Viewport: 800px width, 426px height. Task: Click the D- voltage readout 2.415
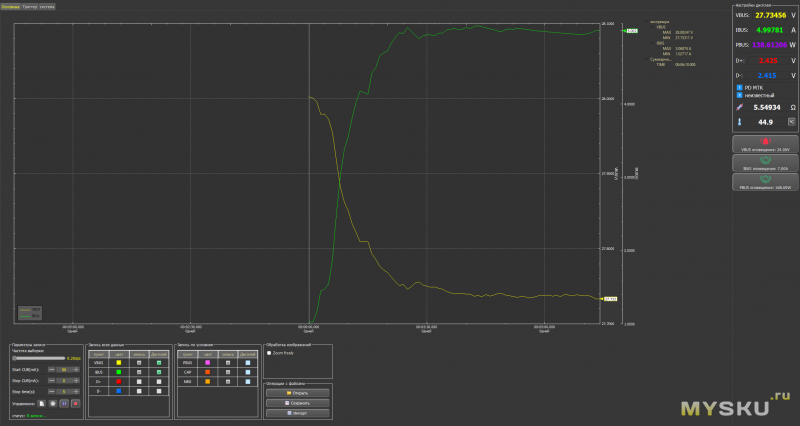click(767, 76)
